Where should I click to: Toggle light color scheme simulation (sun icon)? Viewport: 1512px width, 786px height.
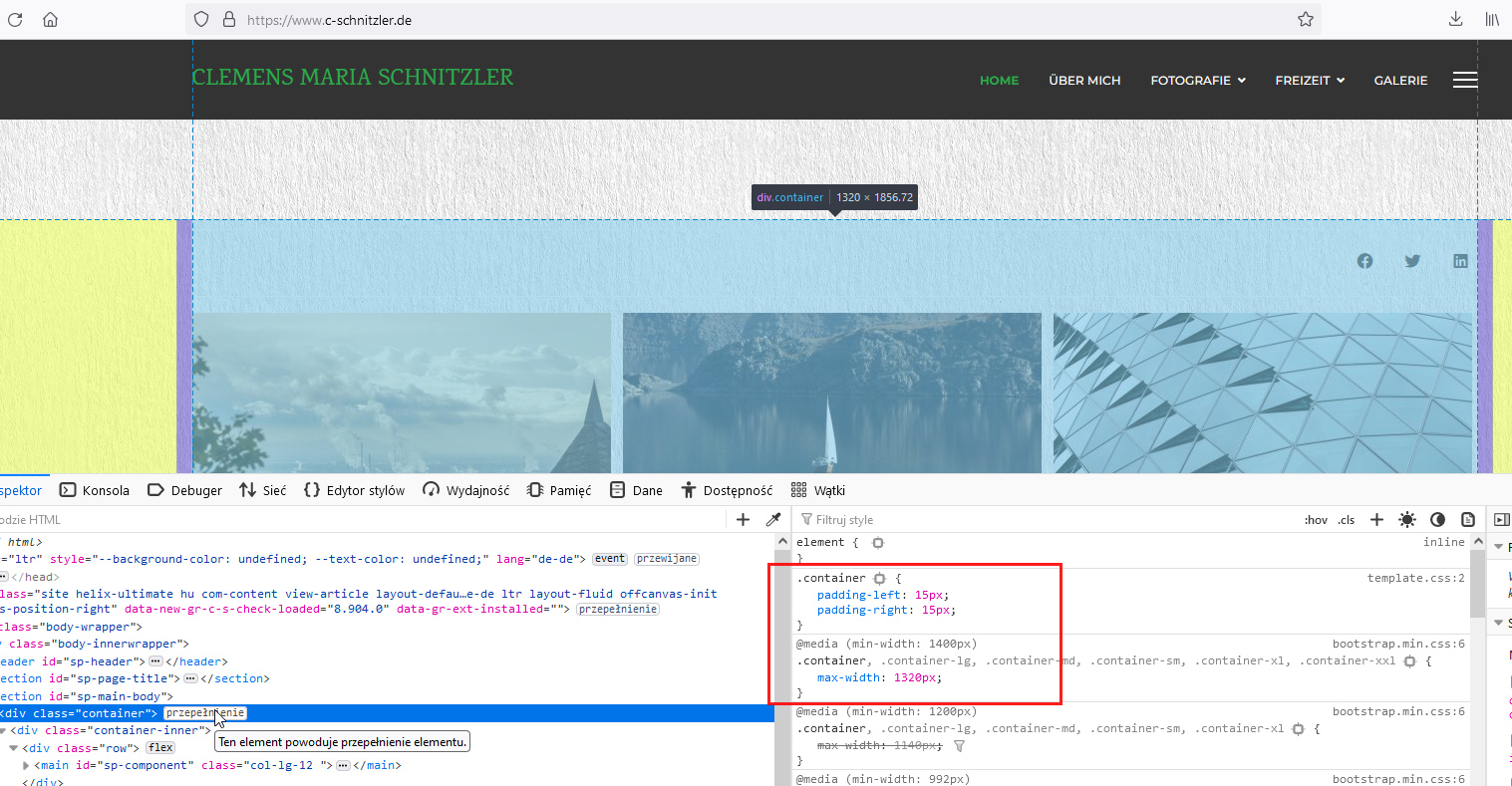pos(1407,519)
